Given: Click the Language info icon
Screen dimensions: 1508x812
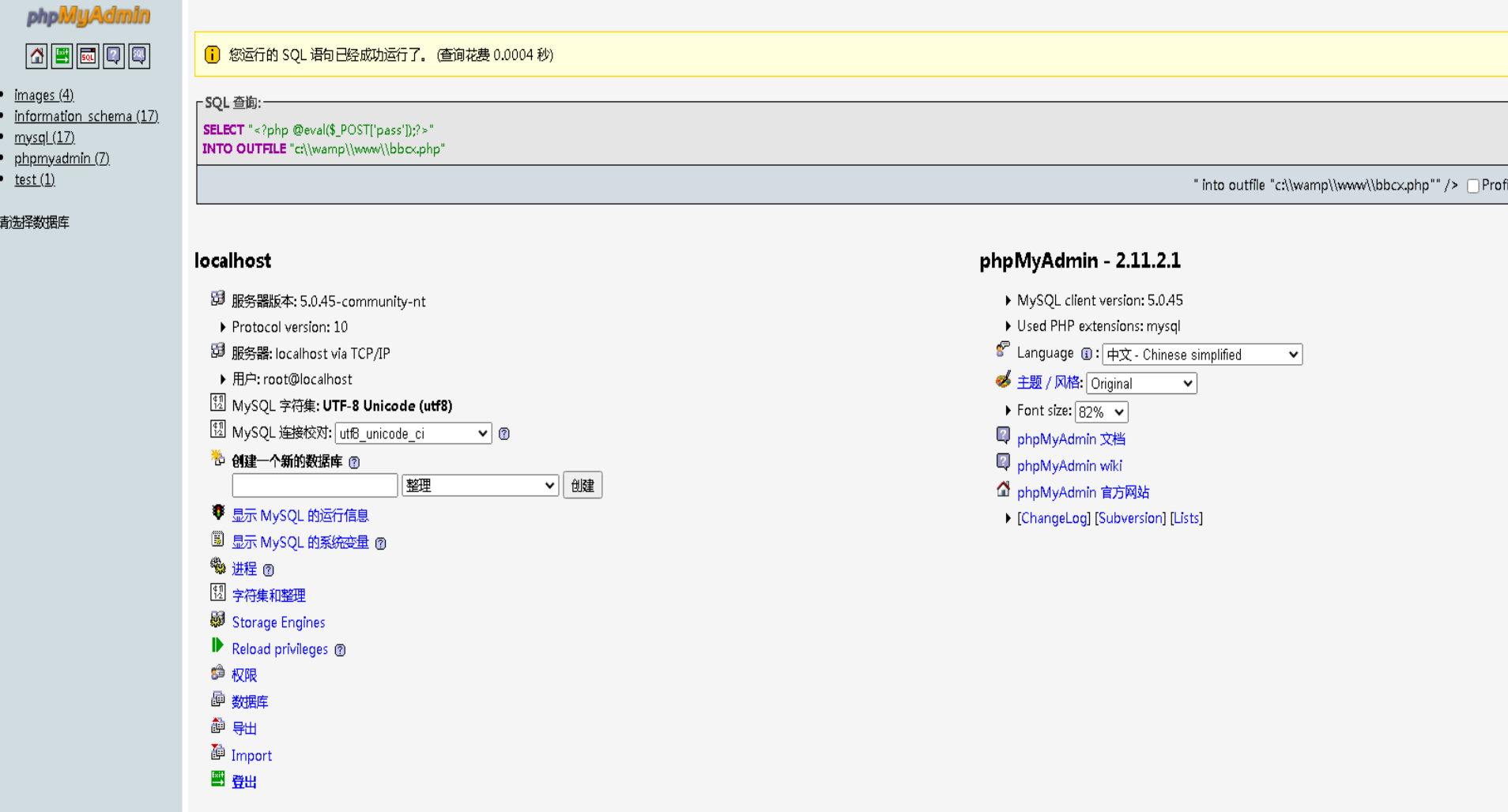Looking at the screenshot, I should (1087, 354).
